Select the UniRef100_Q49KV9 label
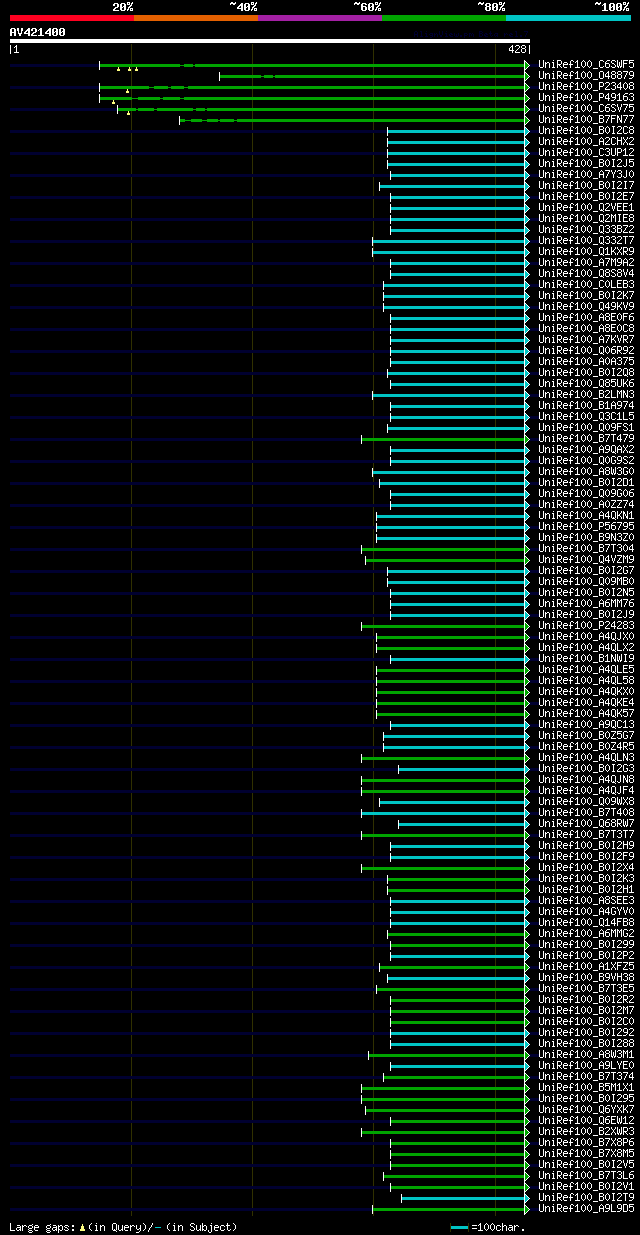The width and height of the screenshot is (640, 1235). [x=586, y=306]
